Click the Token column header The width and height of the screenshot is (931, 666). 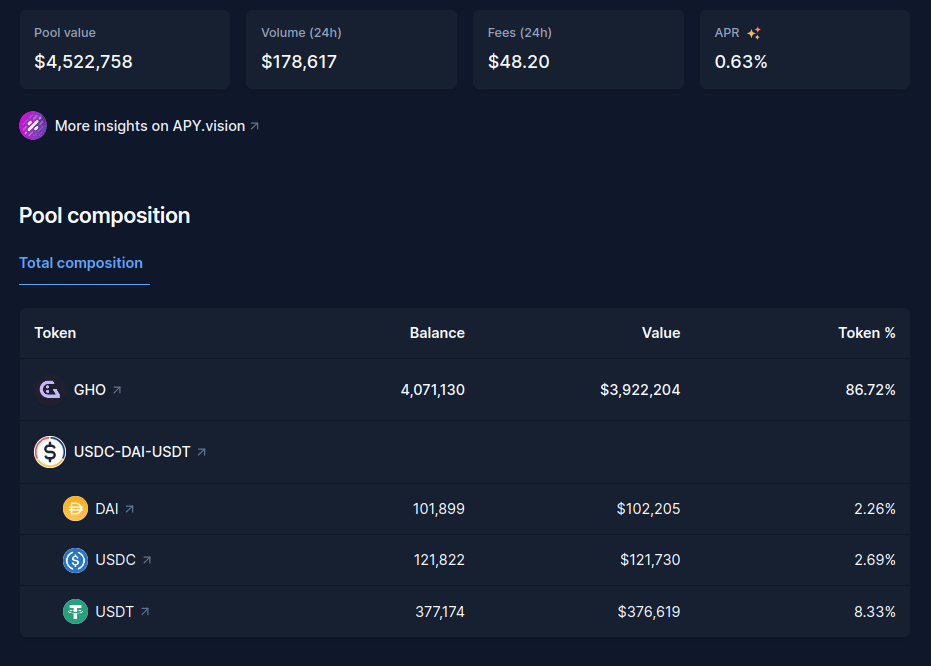click(x=55, y=333)
